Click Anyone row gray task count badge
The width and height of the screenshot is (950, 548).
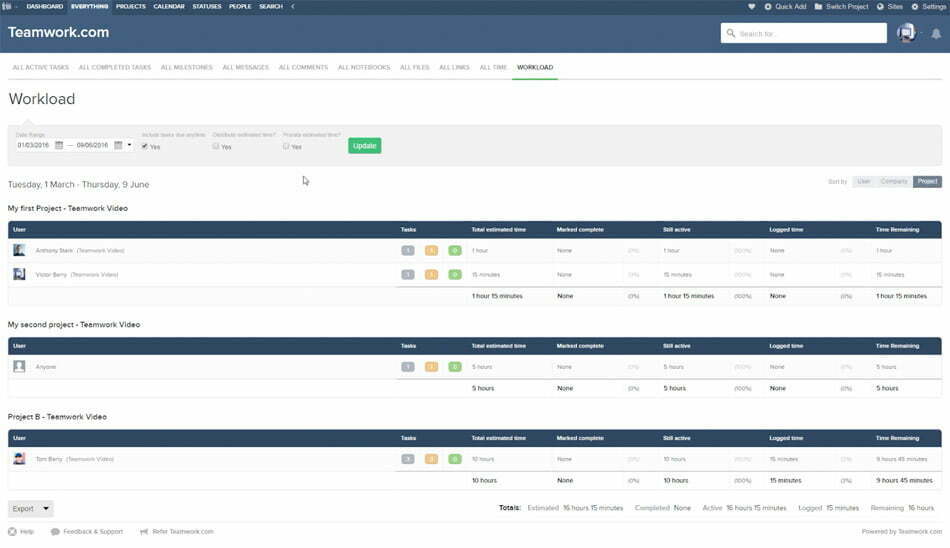point(408,367)
